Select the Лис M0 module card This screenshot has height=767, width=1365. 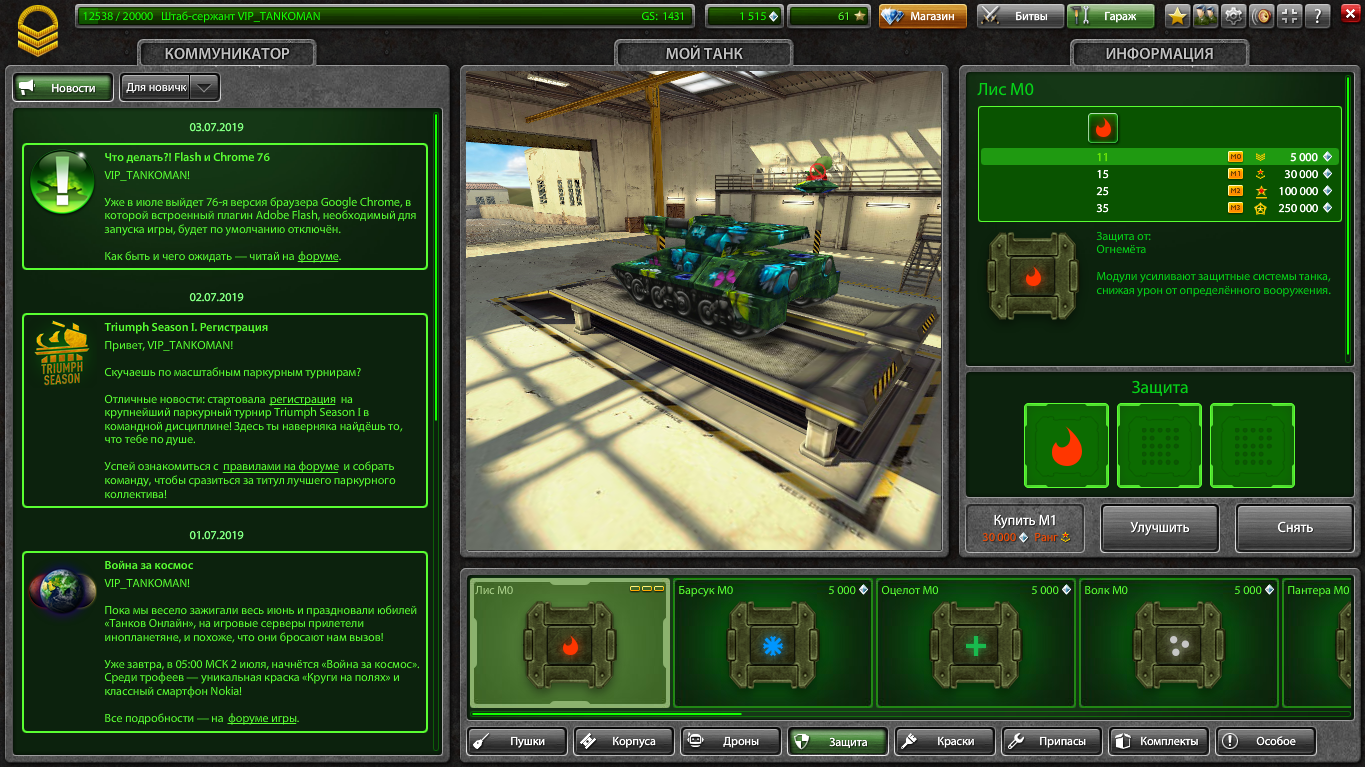[570, 643]
